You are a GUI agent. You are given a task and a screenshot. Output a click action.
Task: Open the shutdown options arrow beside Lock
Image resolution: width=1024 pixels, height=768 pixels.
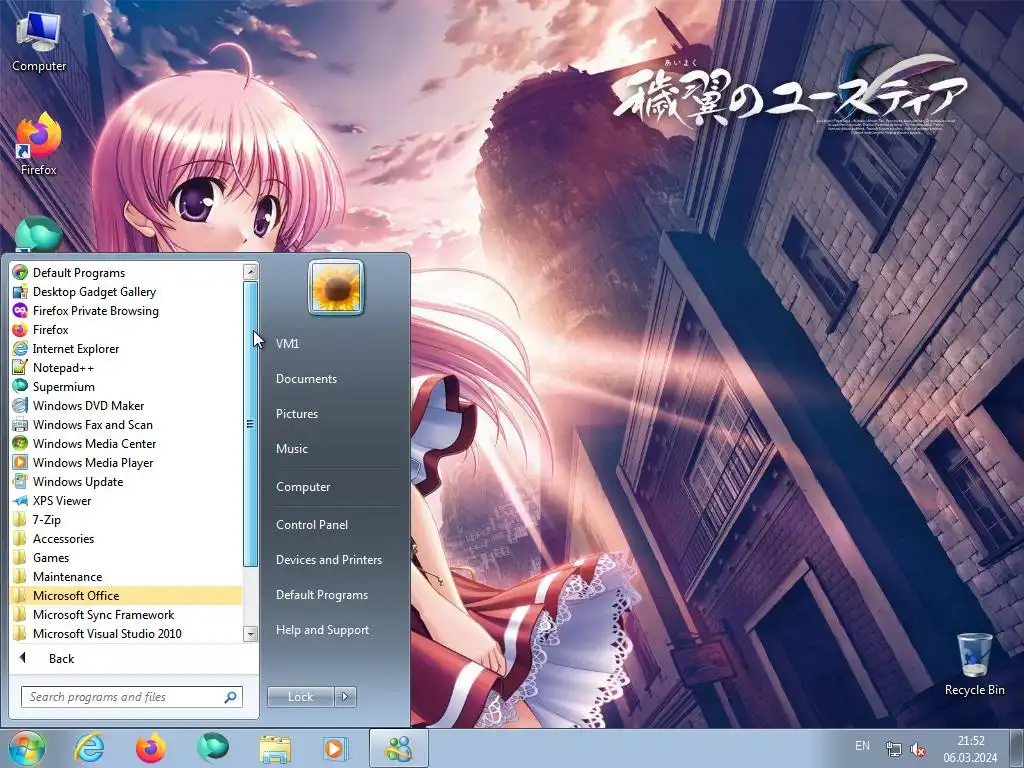click(345, 697)
